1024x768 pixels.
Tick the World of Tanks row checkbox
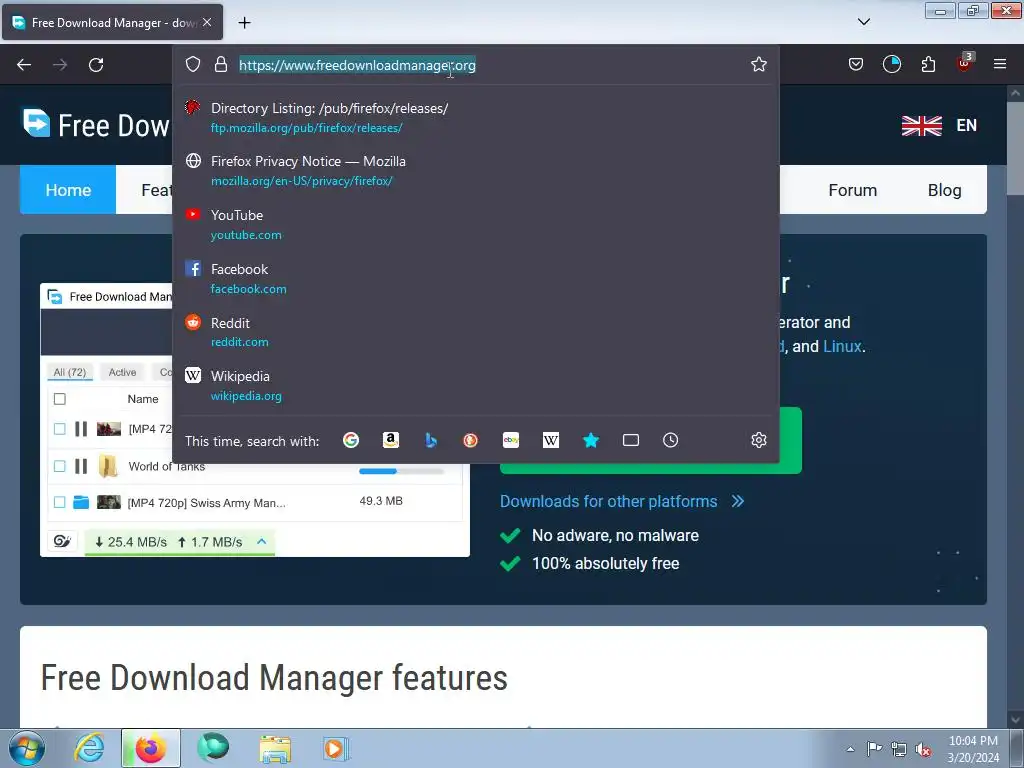pos(59,466)
